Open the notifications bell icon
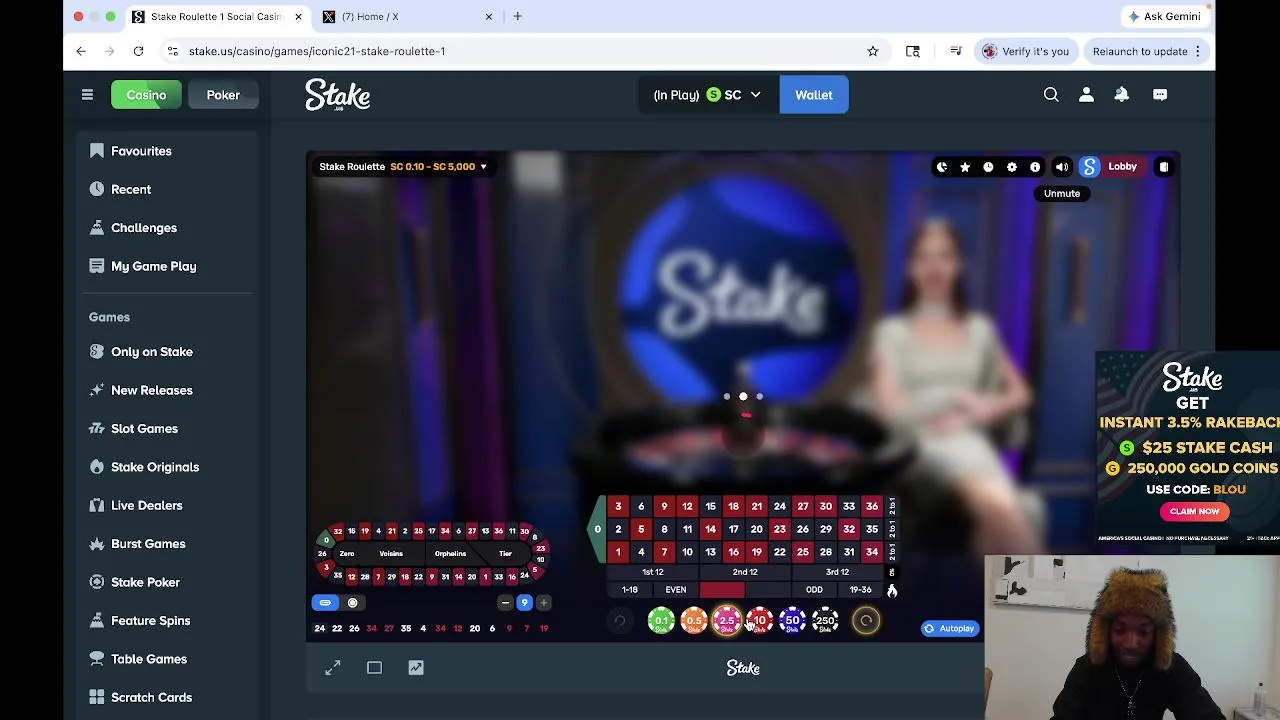Screen dimensions: 1280x720 click(x=1122, y=95)
